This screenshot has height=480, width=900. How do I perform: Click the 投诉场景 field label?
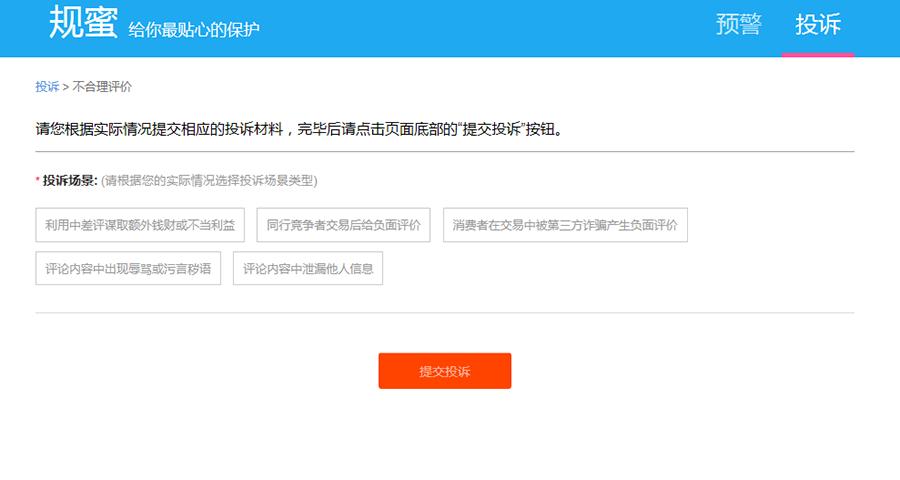click(69, 181)
